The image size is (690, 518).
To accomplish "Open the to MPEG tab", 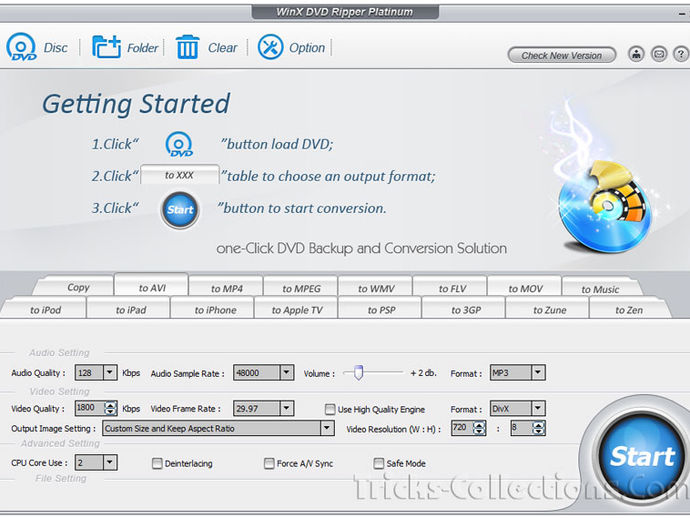I will pos(301,288).
